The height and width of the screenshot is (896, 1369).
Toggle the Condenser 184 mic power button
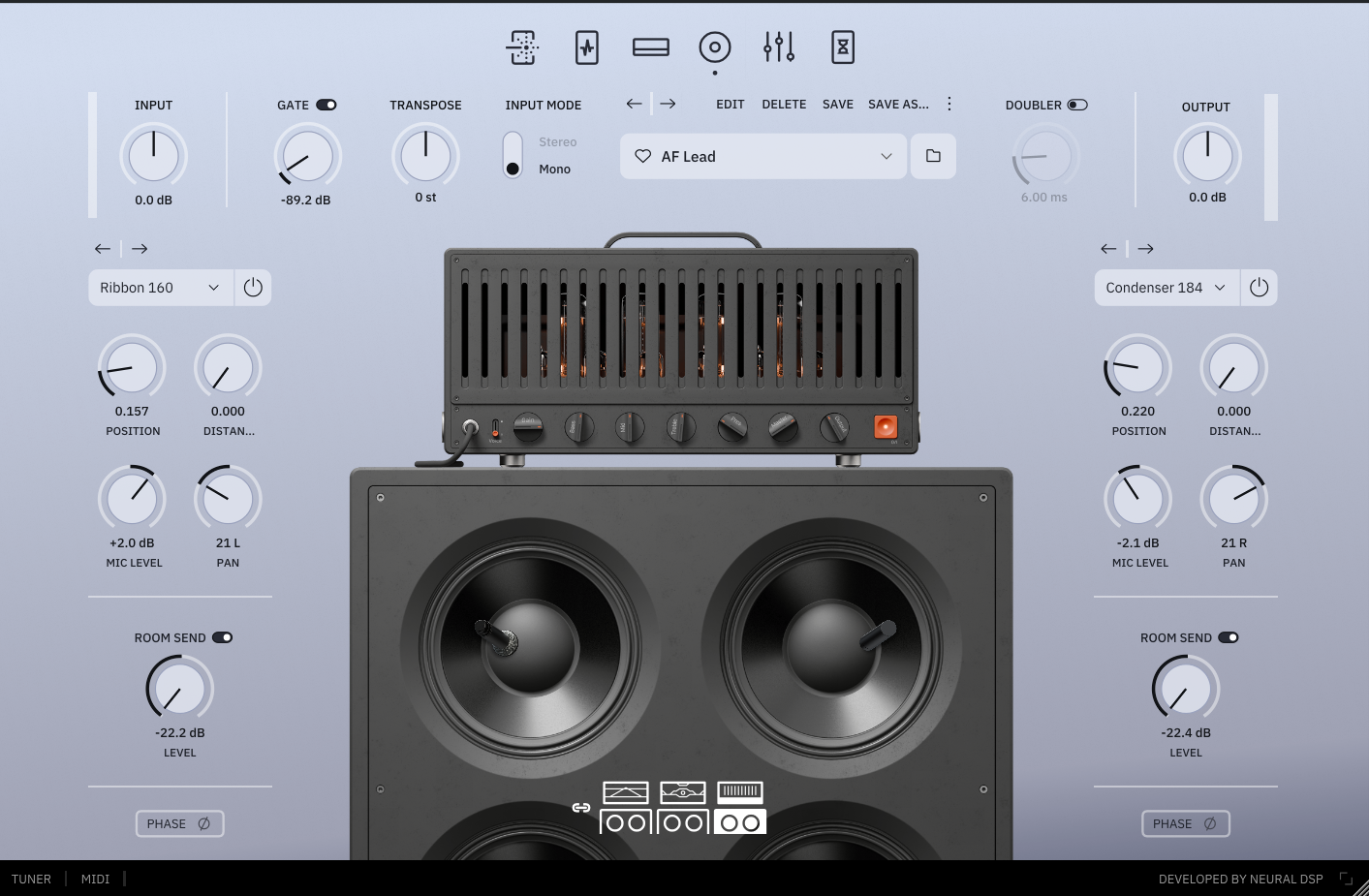click(x=1259, y=288)
